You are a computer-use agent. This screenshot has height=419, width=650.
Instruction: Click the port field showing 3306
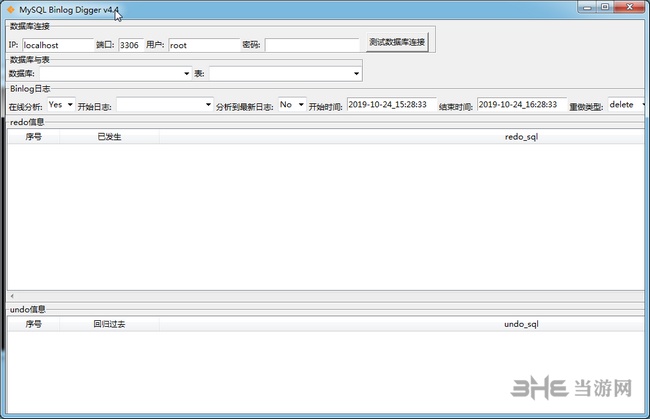(x=131, y=45)
